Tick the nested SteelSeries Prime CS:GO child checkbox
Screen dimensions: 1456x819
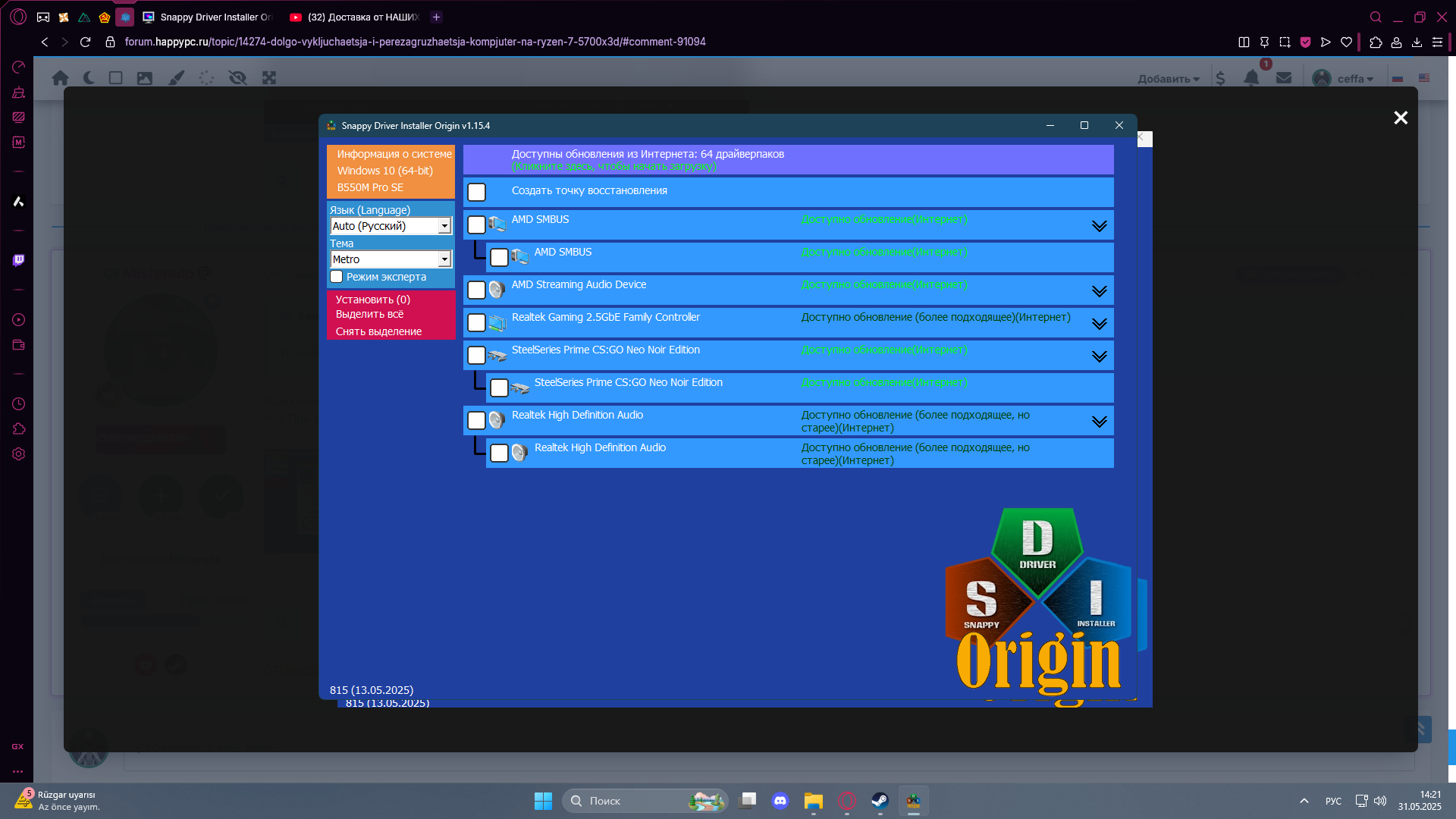click(499, 388)
